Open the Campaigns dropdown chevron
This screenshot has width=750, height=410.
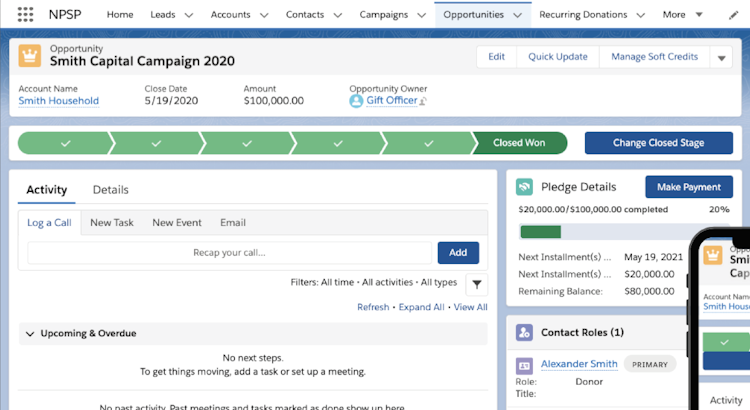pyautogui.click(x=421, y=15)
